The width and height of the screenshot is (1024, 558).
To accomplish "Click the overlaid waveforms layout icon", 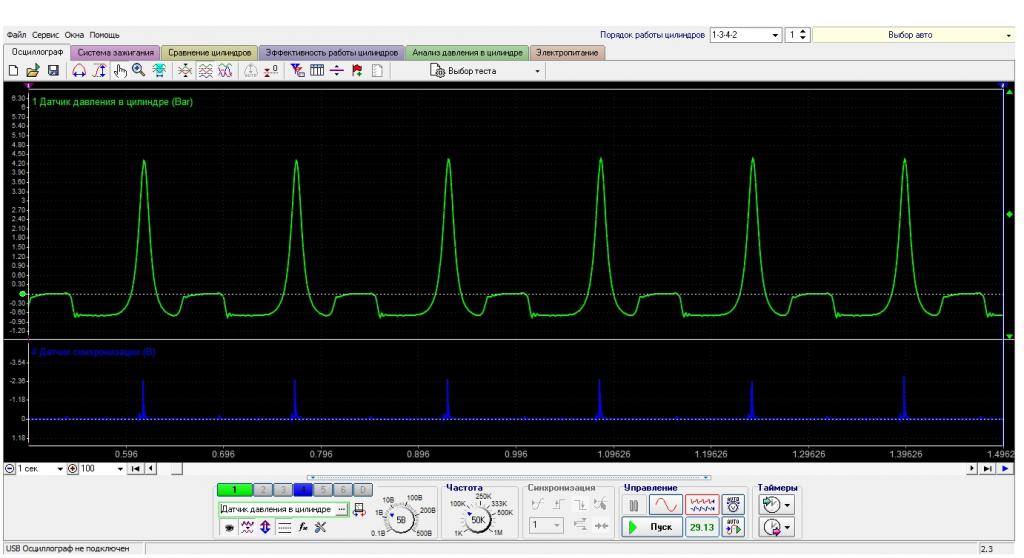I will (225, 71).
